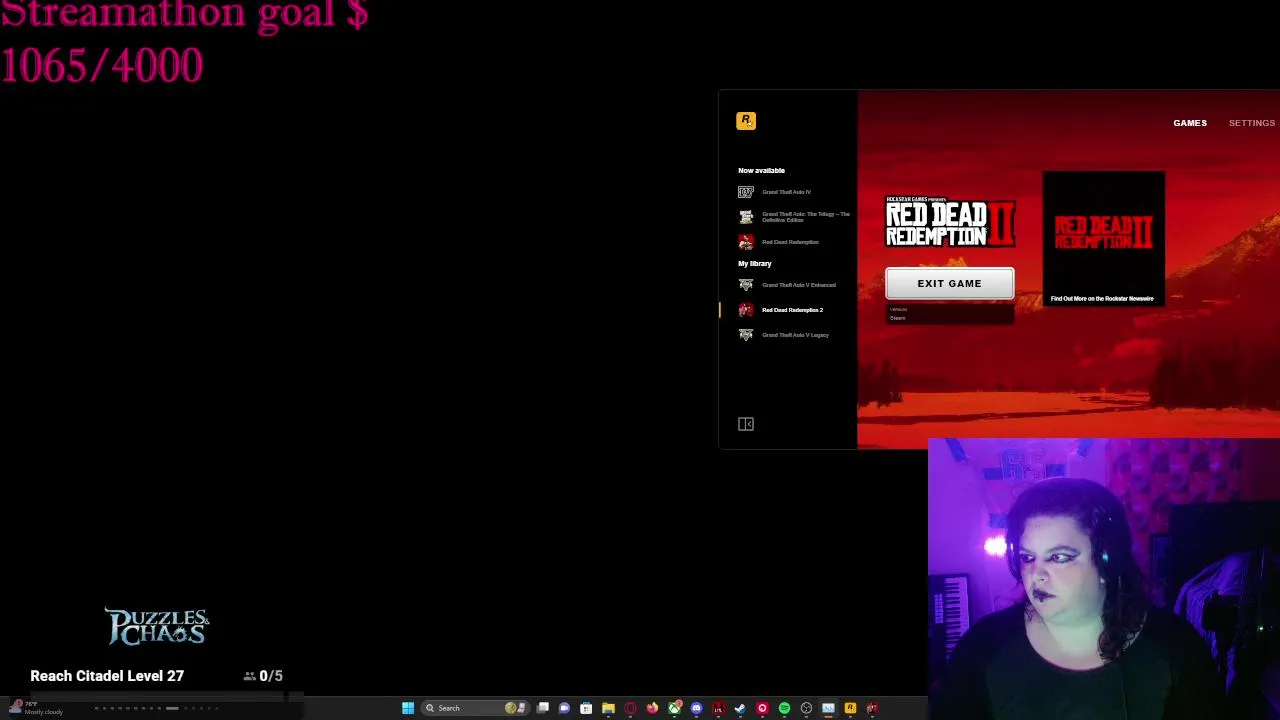Open the Red Dead Redemption 2 taskbar icon

pos(872,708)
